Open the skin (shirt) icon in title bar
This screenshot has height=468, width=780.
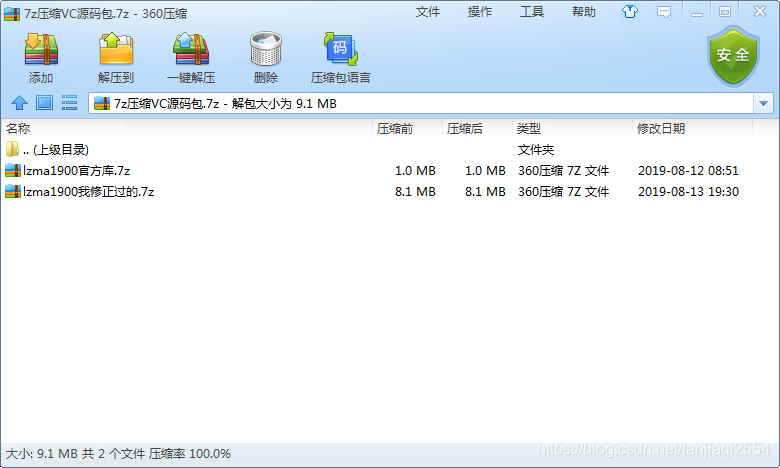coord(630,11)
